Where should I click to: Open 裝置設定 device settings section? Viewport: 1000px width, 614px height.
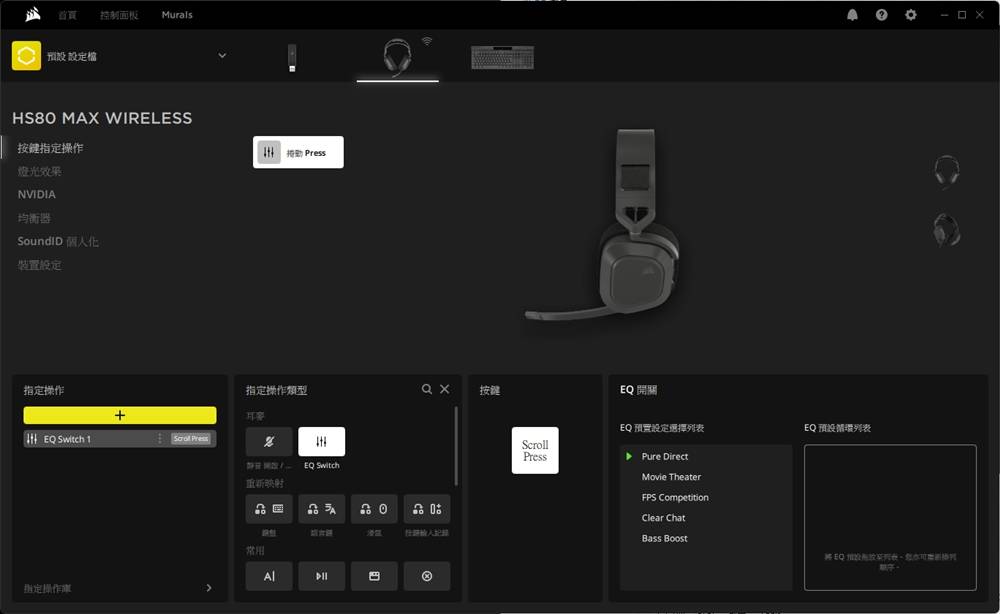point(40,265)
